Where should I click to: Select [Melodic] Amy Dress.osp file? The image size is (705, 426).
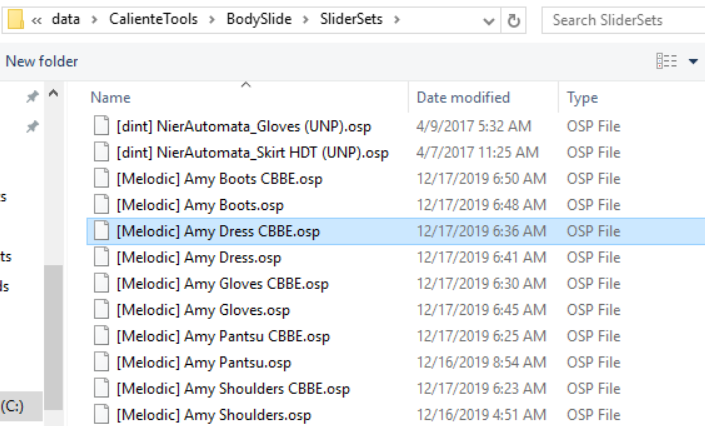pos(199,258)
